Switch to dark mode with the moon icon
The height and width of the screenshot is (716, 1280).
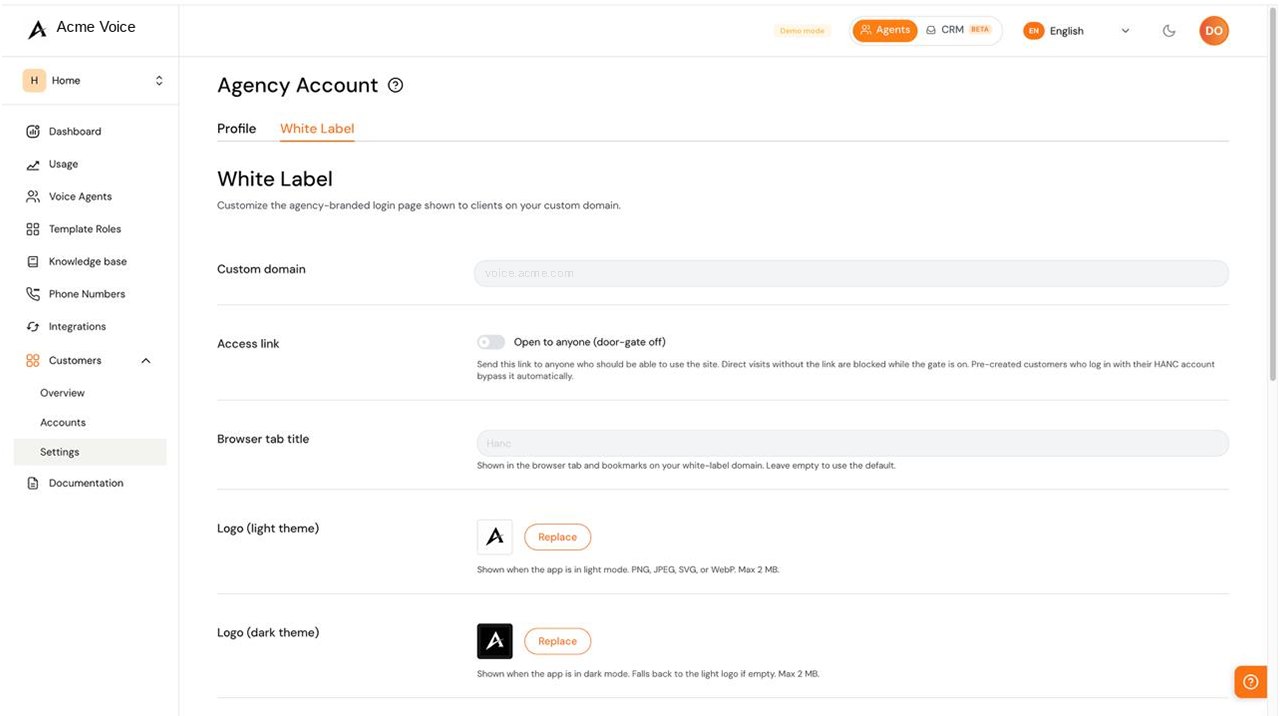(1169, 31)
